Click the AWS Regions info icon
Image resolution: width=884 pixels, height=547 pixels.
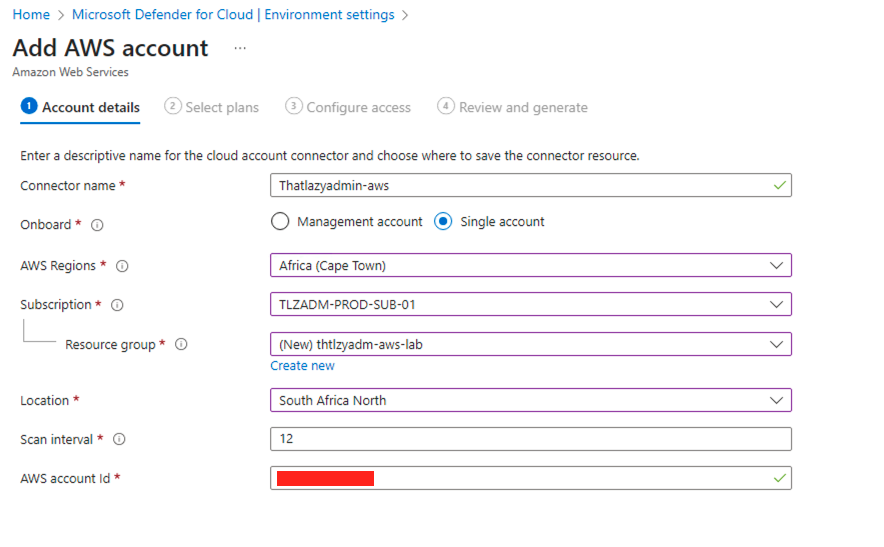tap(122, 266)
